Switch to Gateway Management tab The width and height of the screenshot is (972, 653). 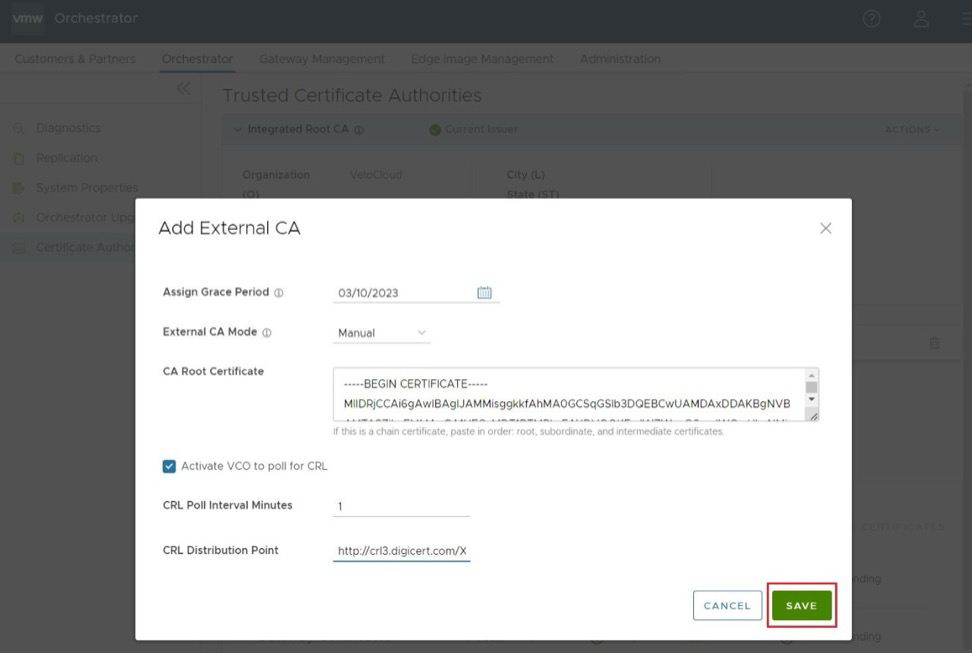tap(321, 59)
